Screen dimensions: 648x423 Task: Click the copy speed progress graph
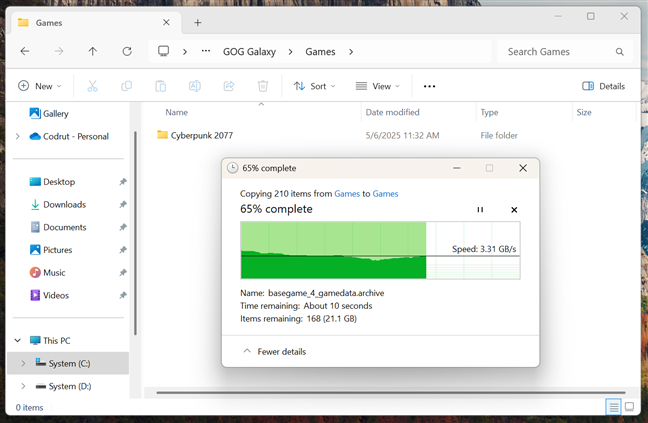[x=380, y=250]
